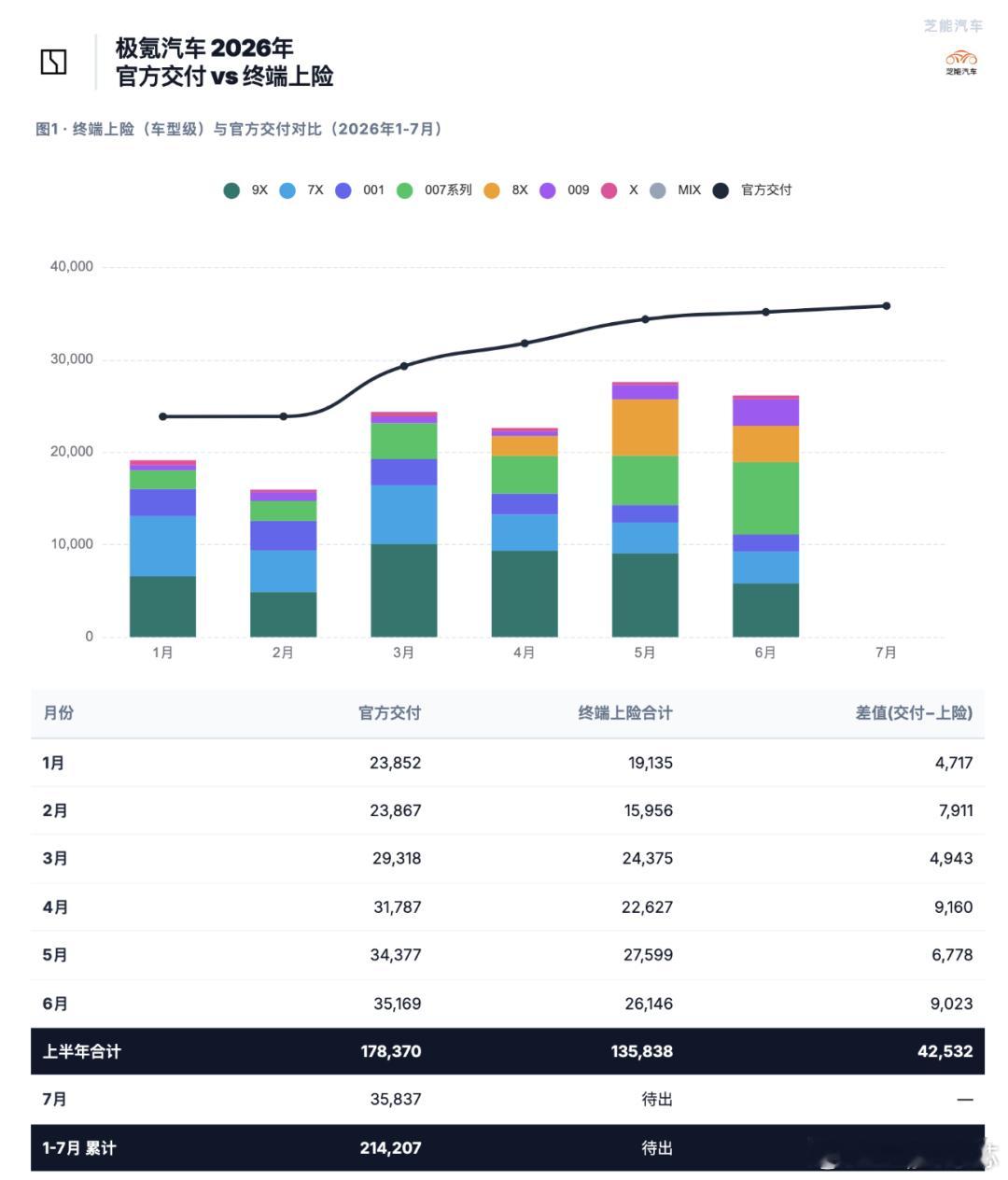1008x1180 pixels.
Task: Click the 35,837 value in the 7月 row
Action: [396, 1100]
